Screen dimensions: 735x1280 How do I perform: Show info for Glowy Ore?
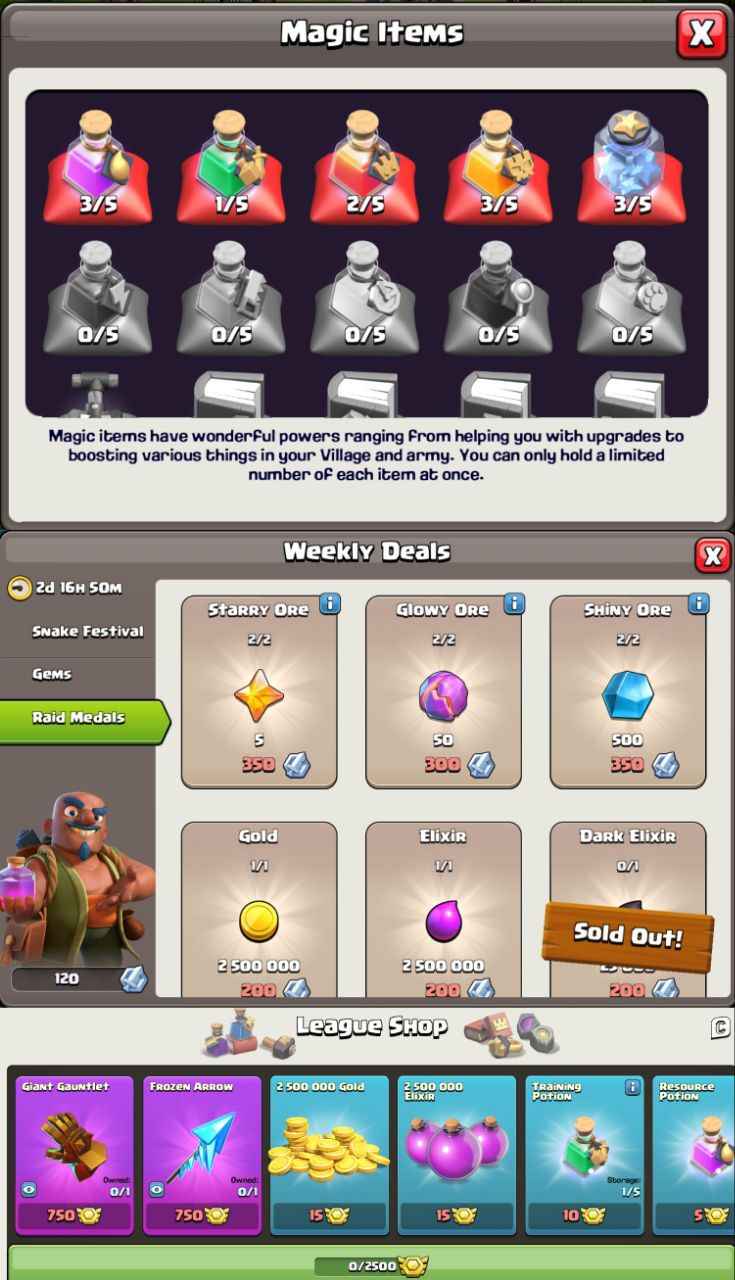tap(514, 603)
